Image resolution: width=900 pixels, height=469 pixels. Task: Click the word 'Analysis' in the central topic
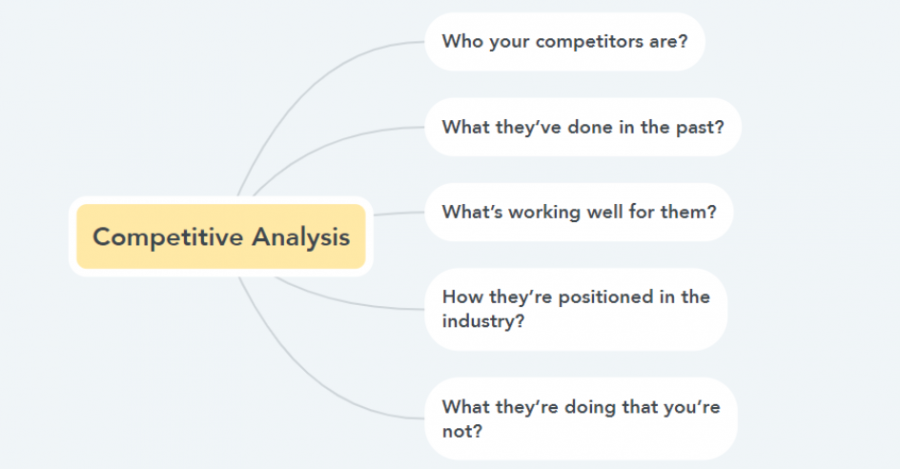coord(301,237)
